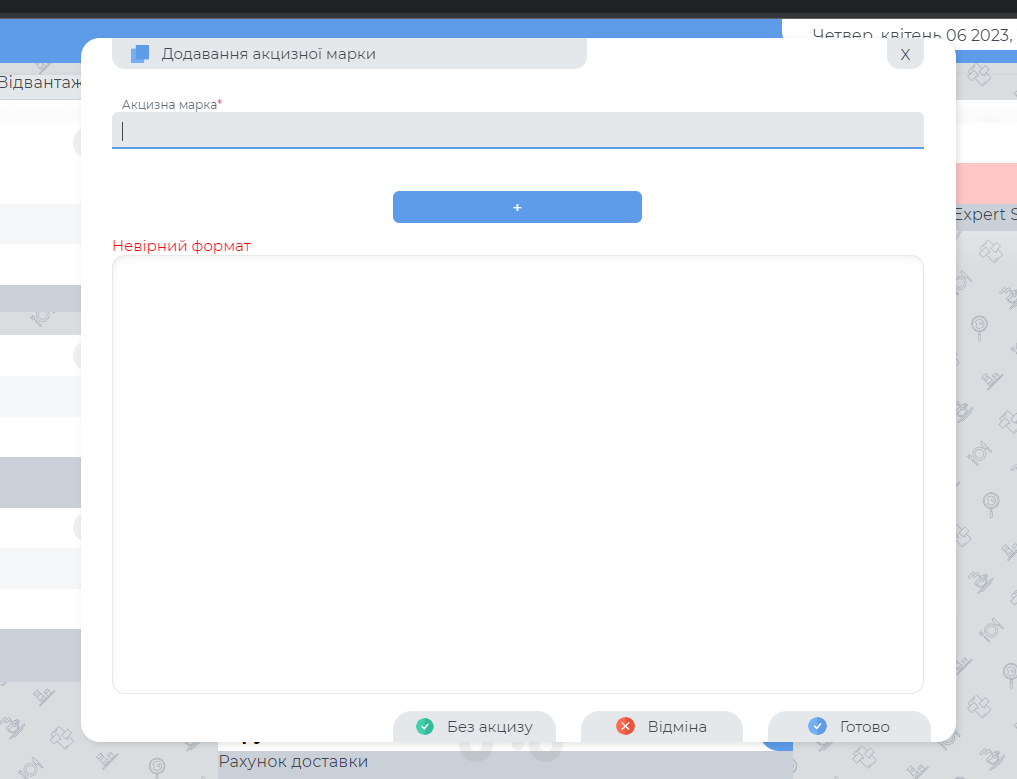Close the dialog with the X button

(x=905, y=54)
